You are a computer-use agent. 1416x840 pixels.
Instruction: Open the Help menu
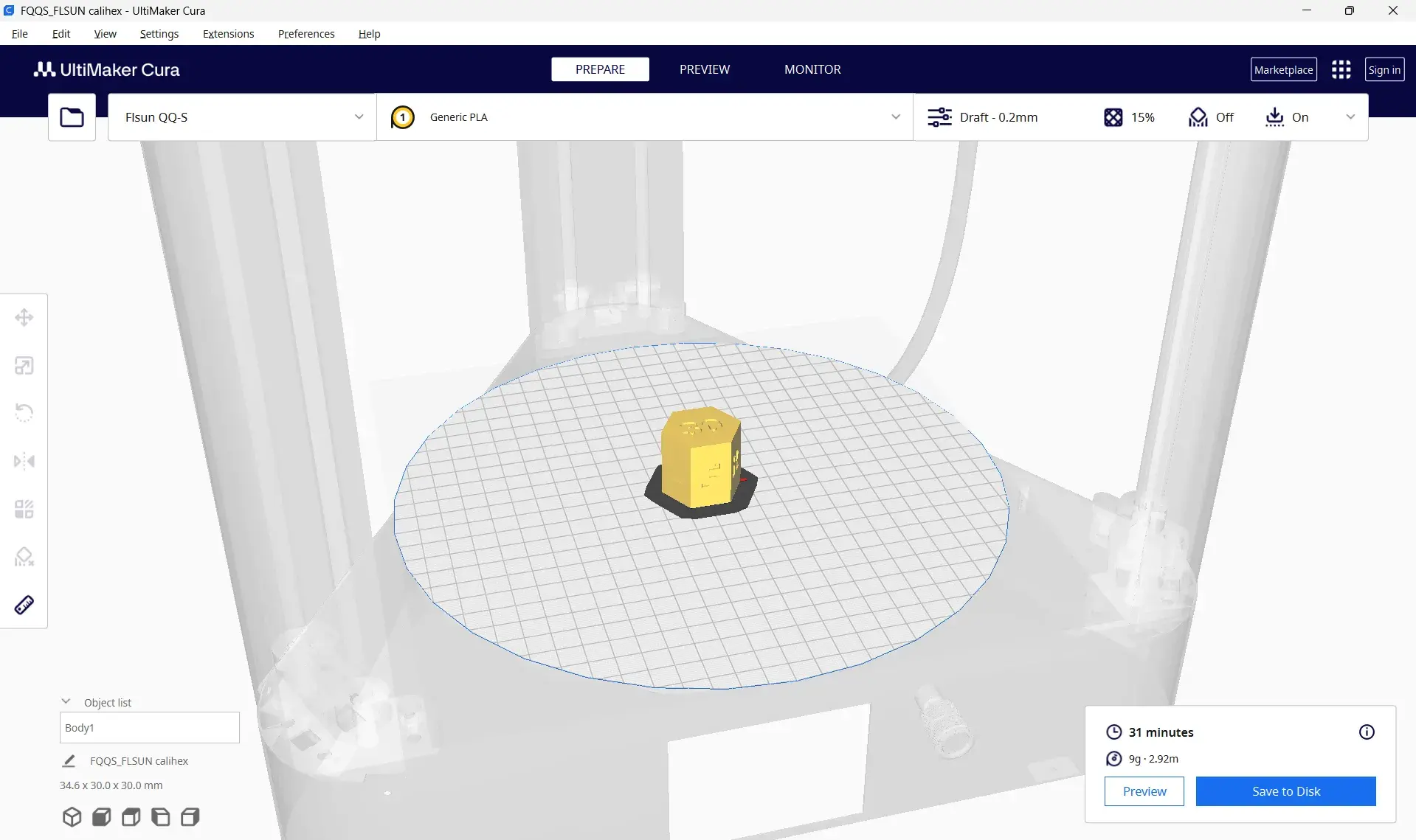(x=369, y=34)
